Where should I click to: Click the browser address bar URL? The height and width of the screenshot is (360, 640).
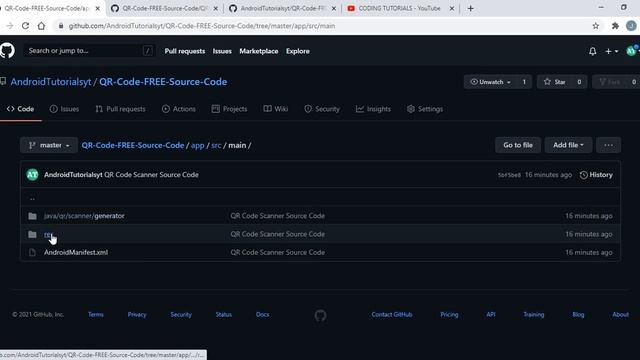pyautogui.click(x=202, y=26)
